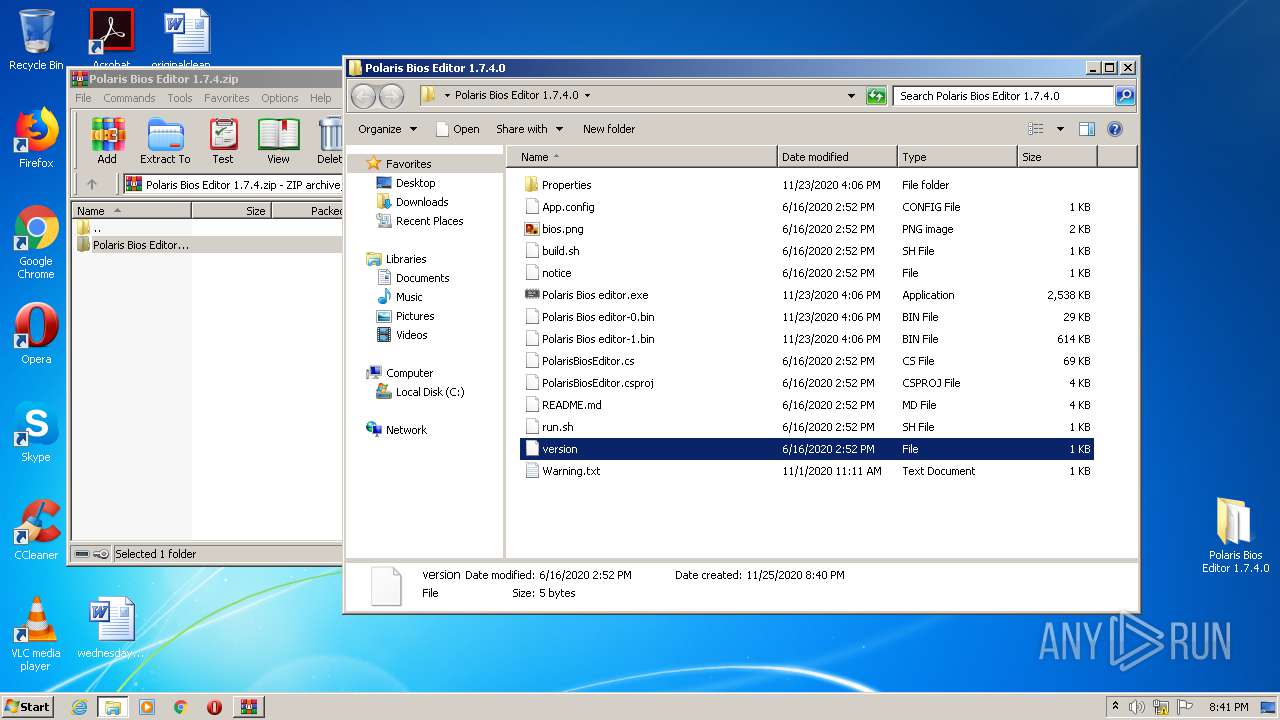
Task: Click the Explorer help question-mark icon
Action: pos(1115,129)
